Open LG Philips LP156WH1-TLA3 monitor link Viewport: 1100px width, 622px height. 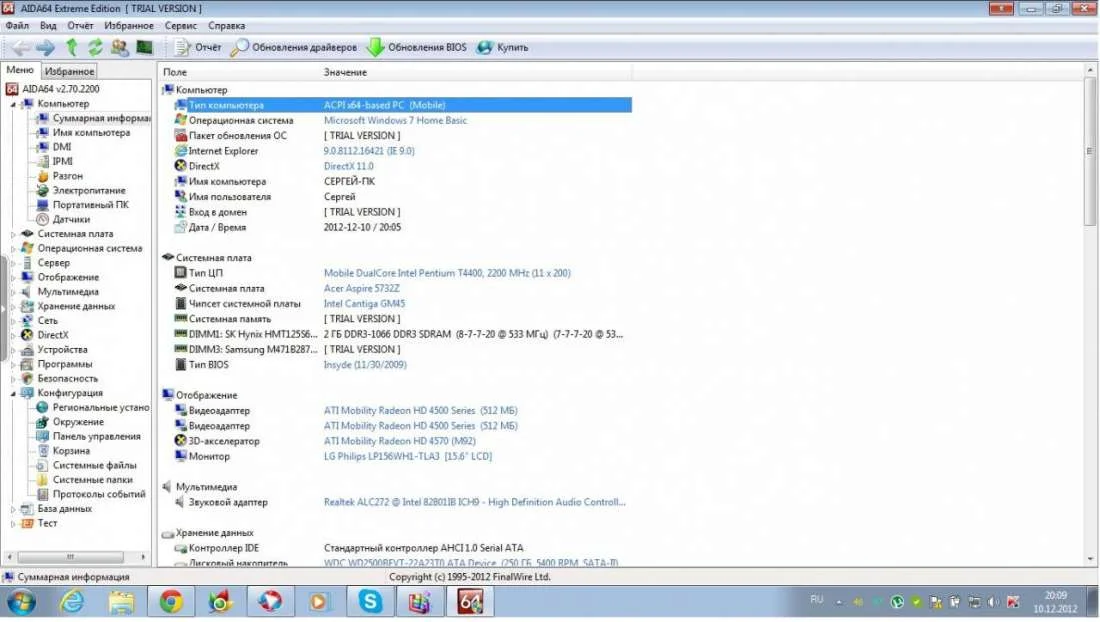point(408,457)
